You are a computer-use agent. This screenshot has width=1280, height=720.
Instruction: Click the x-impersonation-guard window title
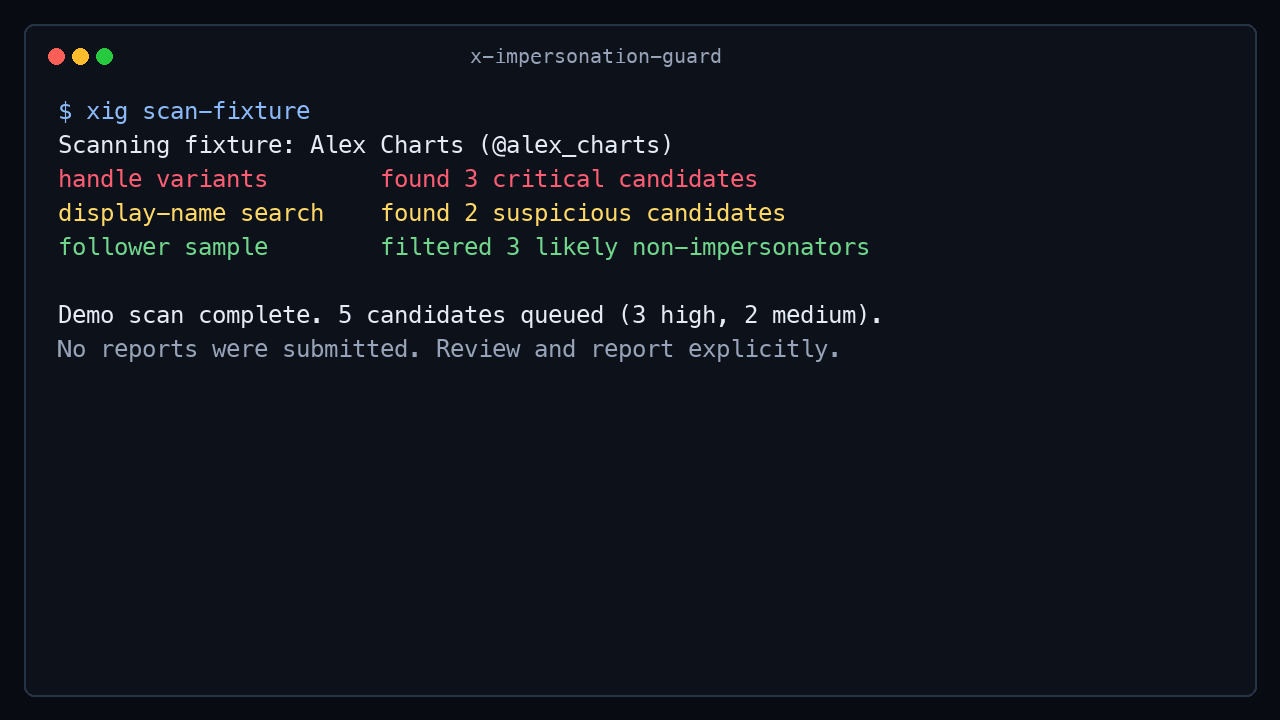[596, 57]
